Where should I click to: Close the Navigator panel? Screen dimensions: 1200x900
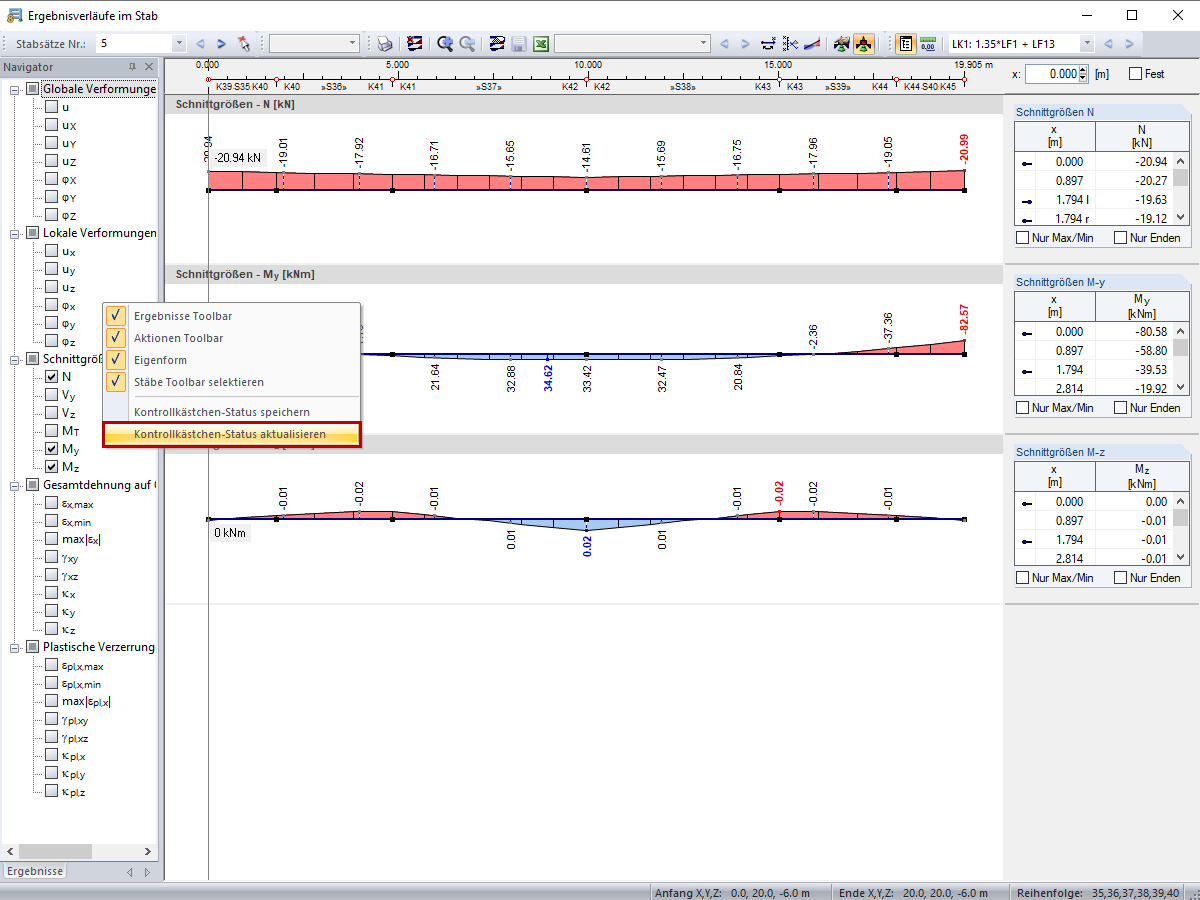point(149,67)
